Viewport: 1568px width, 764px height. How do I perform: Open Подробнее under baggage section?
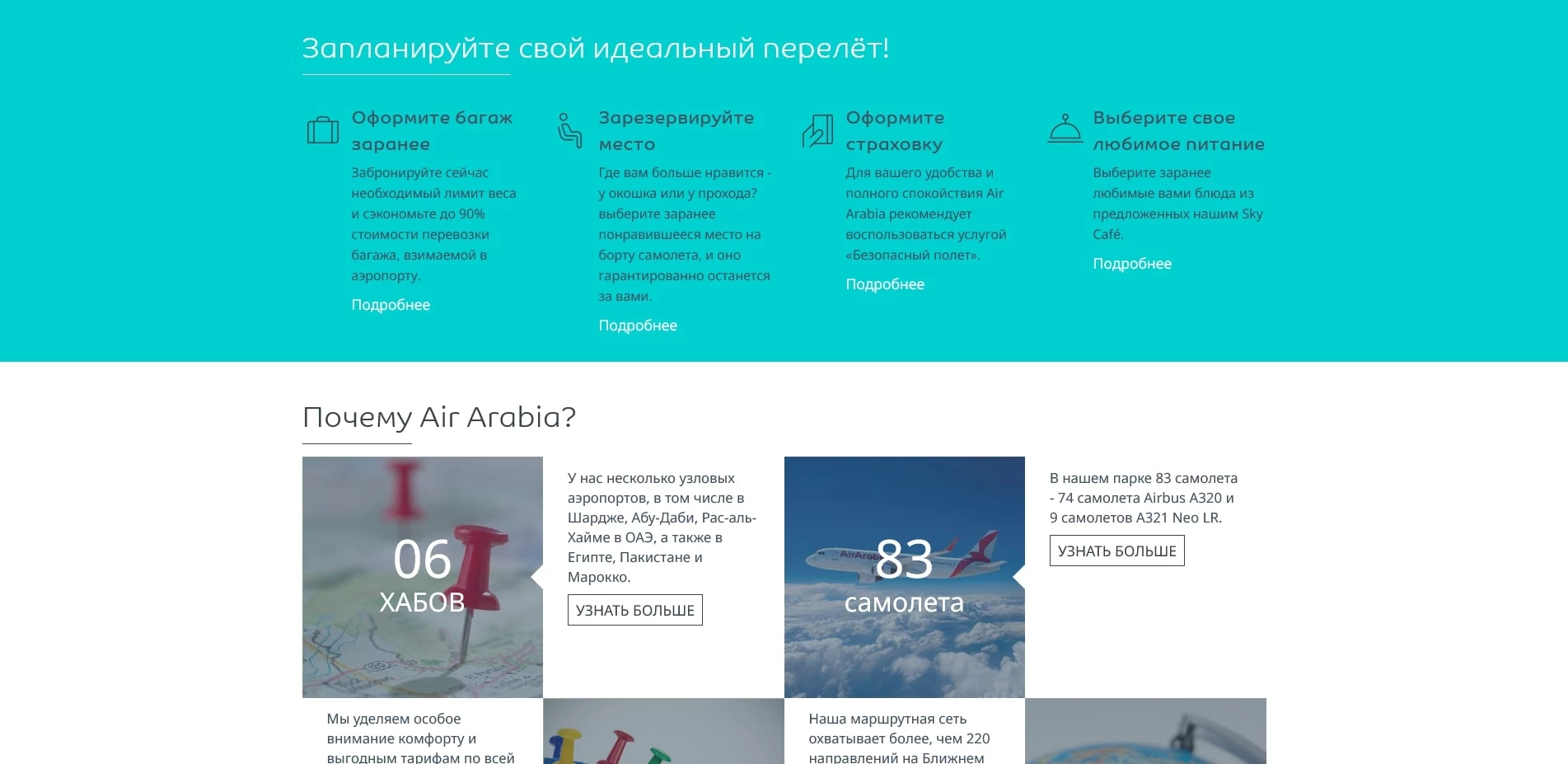click(391, 305)
